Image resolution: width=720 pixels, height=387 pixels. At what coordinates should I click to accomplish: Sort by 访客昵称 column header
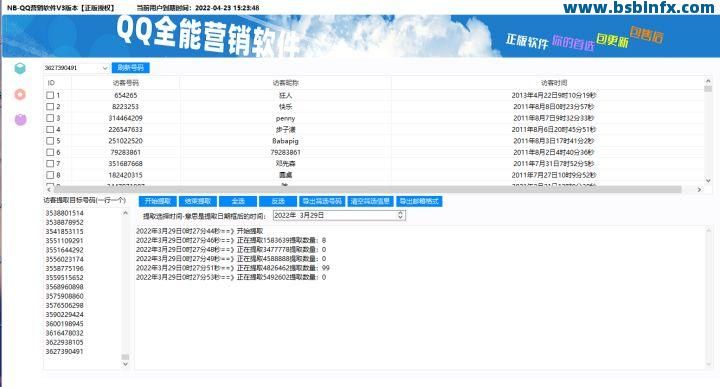click(x=285, y=83)
